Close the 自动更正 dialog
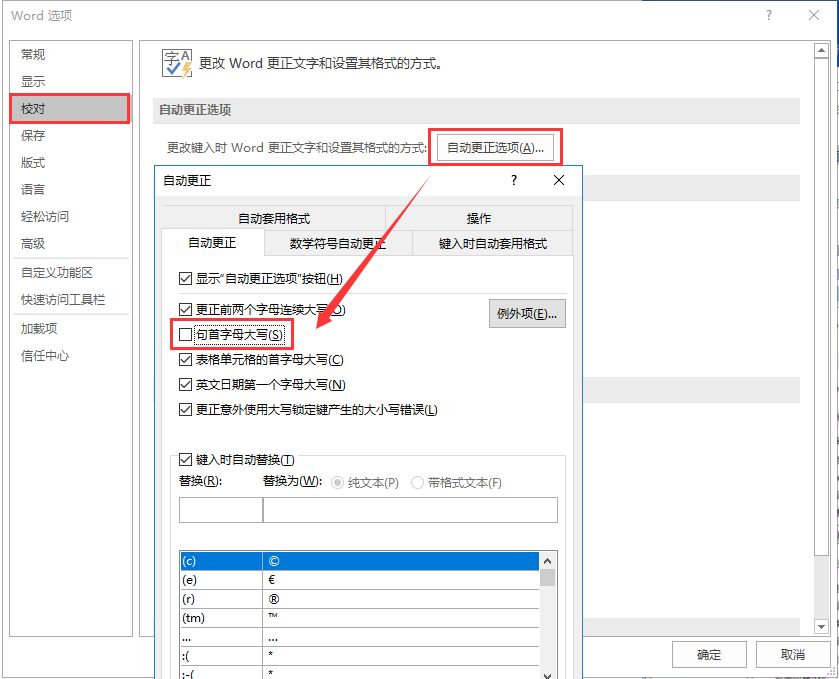This screenshot has height=679, width=839. pyautogui.click(x=559, y=180)
